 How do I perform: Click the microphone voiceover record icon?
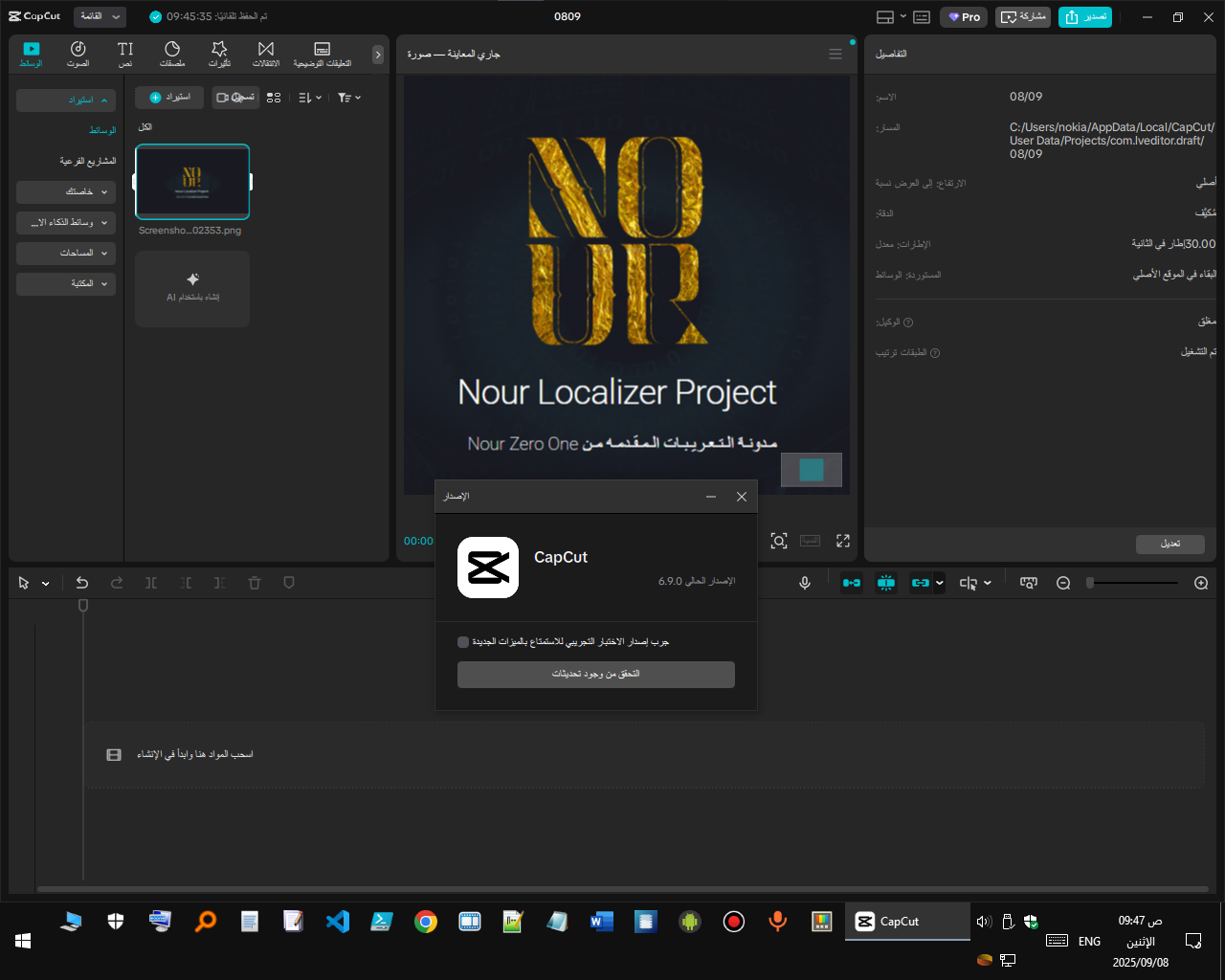tap(805, 583)
